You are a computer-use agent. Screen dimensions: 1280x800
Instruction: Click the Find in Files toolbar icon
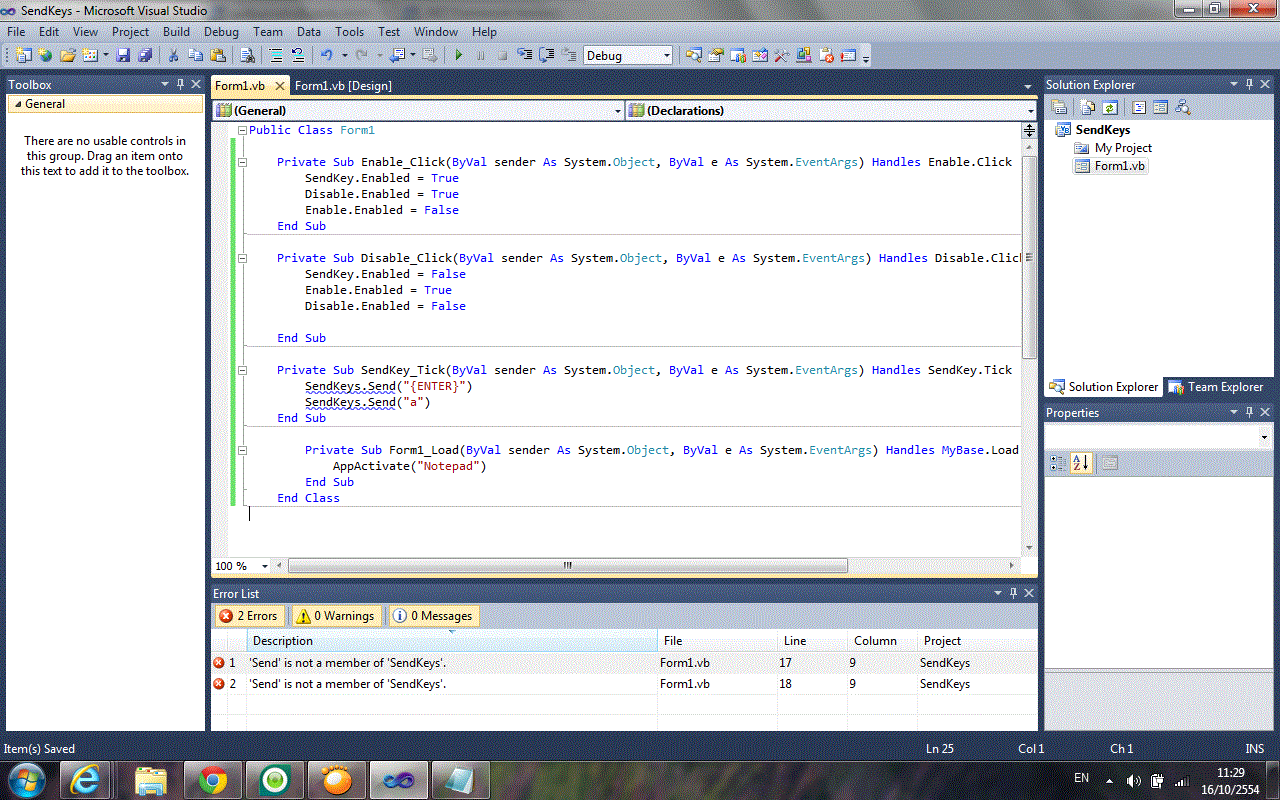247,56
